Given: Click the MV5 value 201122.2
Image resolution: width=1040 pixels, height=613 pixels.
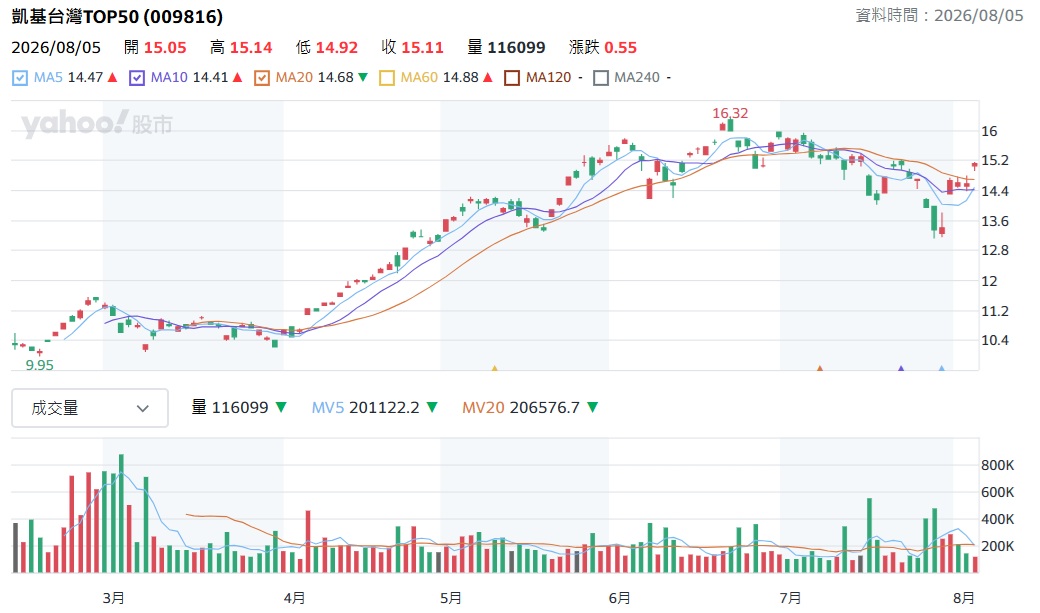Looking at the screenshot, I should click(x=384, y=407).
